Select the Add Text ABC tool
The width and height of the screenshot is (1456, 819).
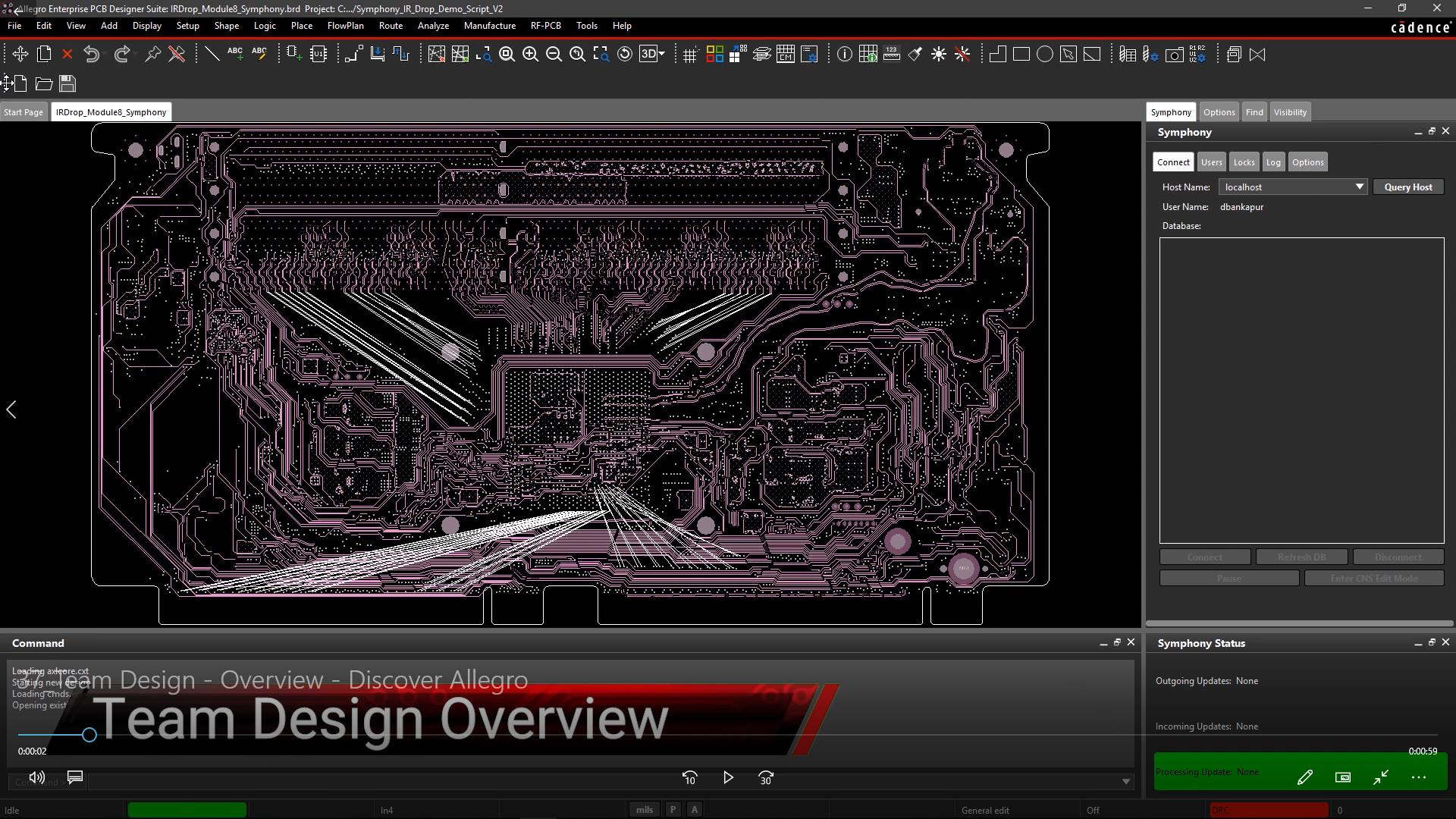point(236,54)
